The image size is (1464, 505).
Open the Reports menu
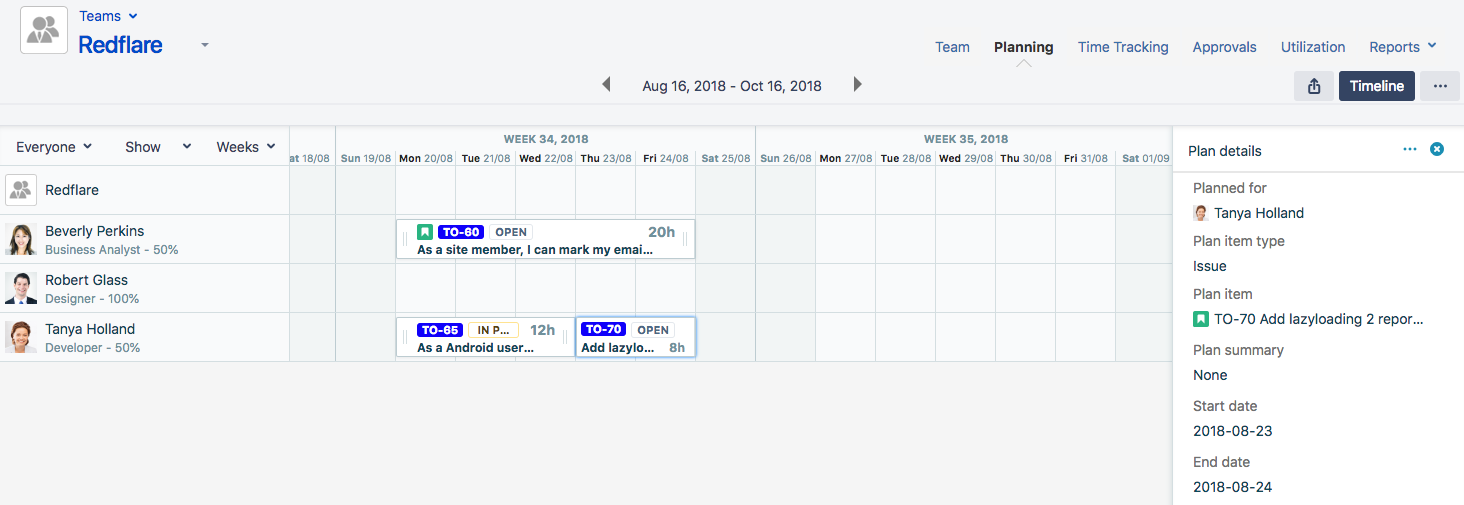tap(1402, 47)
